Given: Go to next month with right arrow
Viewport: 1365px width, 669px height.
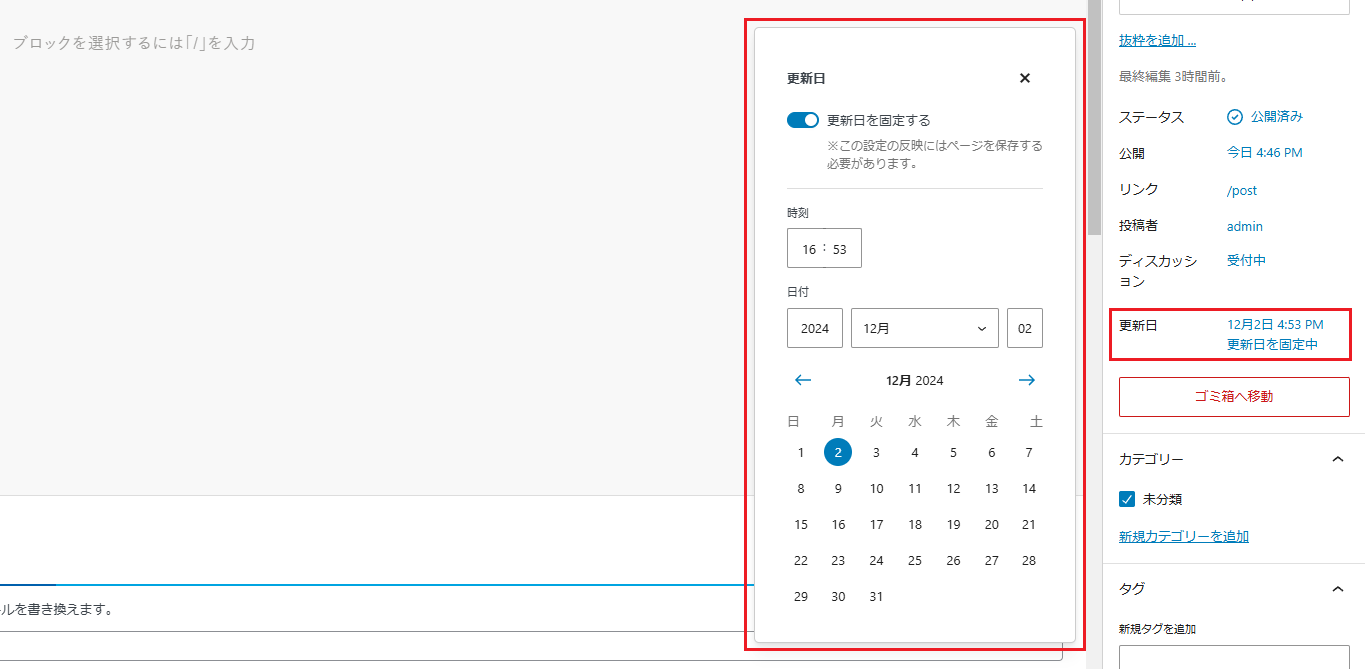Looking at the screenshot, I should click(1027, 380).
